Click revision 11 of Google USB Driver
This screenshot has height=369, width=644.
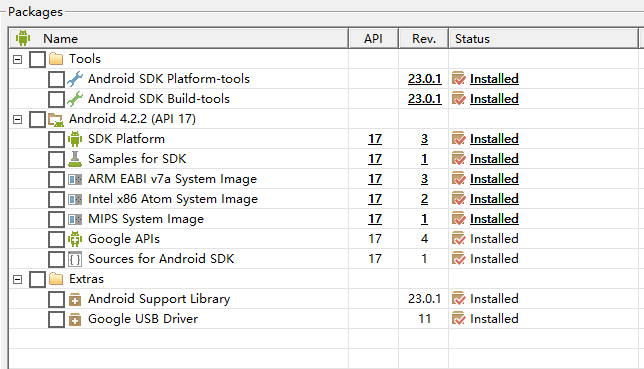coord(424,319)
